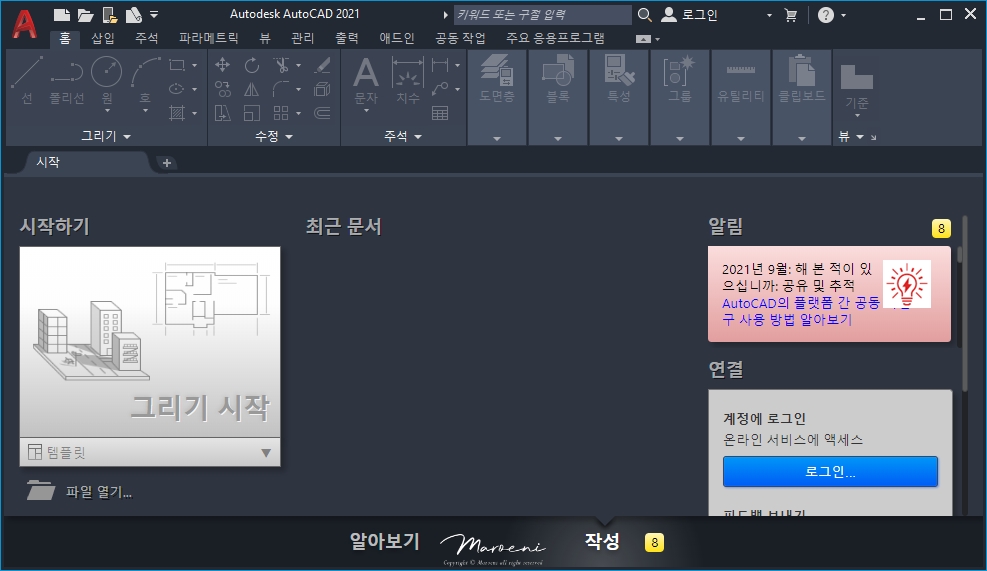Viewport: 987px width, 571px height.
Task: Select the Array tool
Action: [281, 113]
